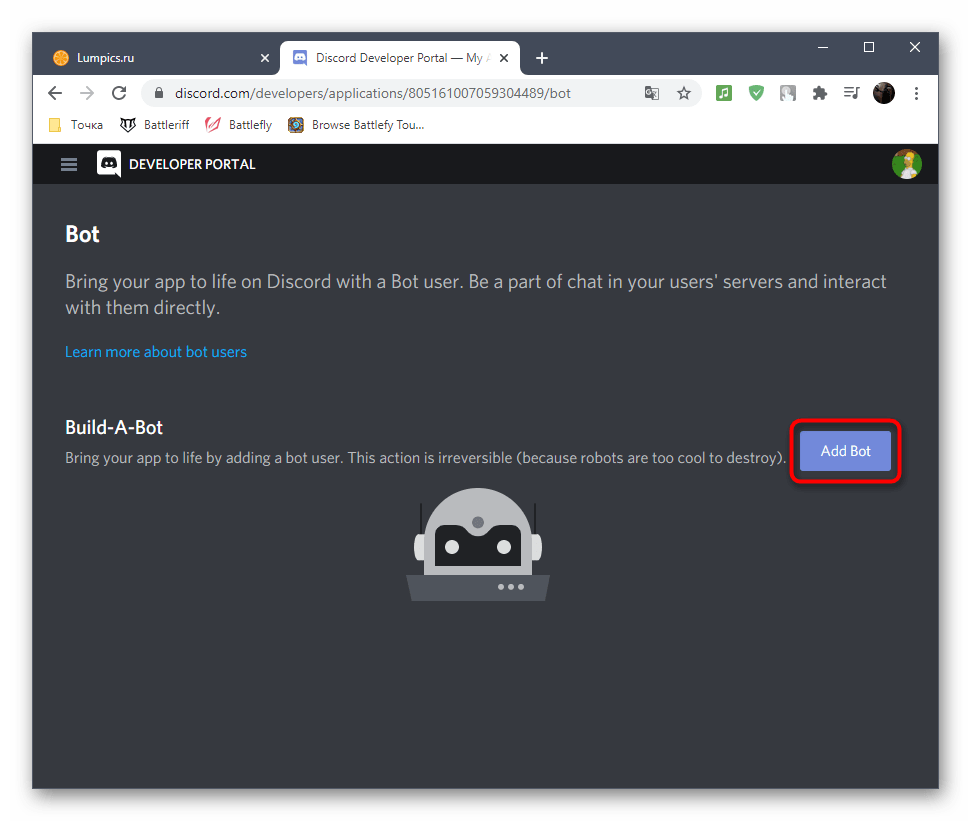
Task: Click the green music note extension icon
Action: 724,93
